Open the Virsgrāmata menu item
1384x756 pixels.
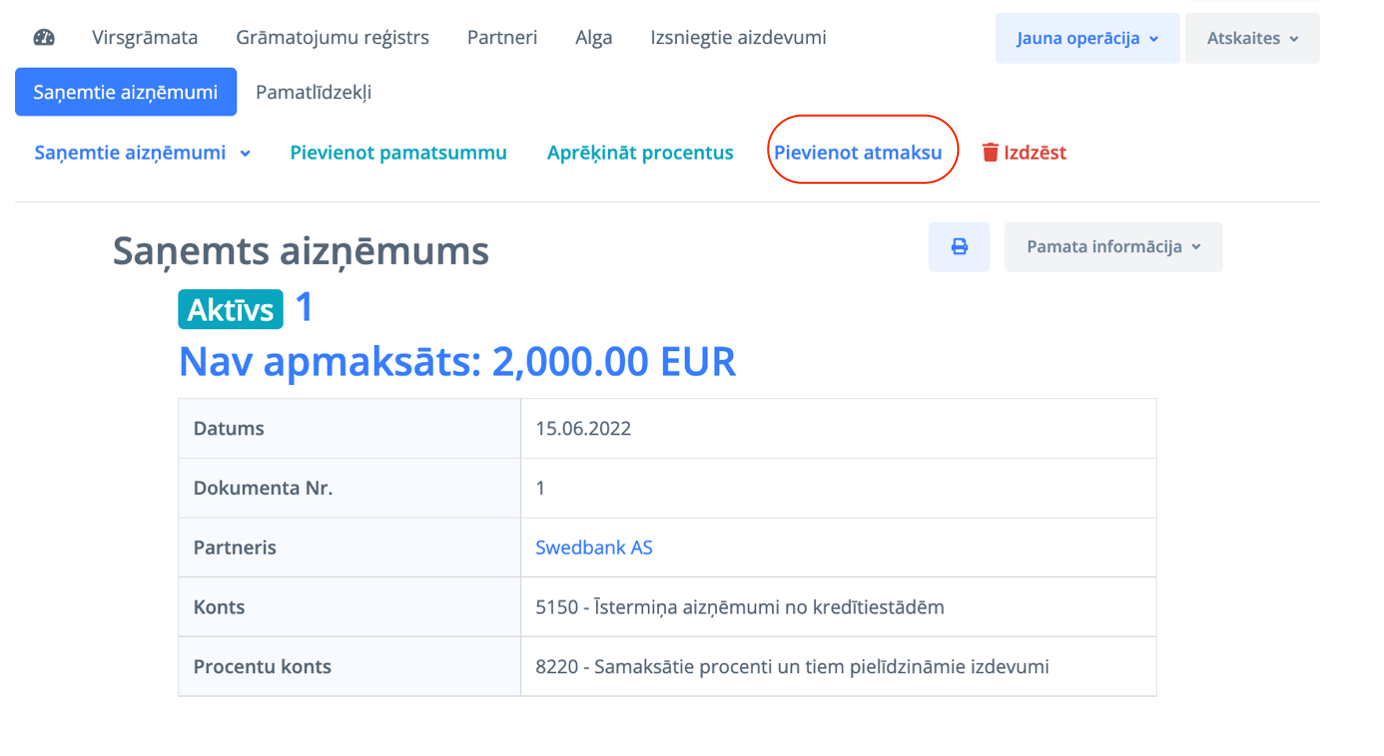point(145,38)
